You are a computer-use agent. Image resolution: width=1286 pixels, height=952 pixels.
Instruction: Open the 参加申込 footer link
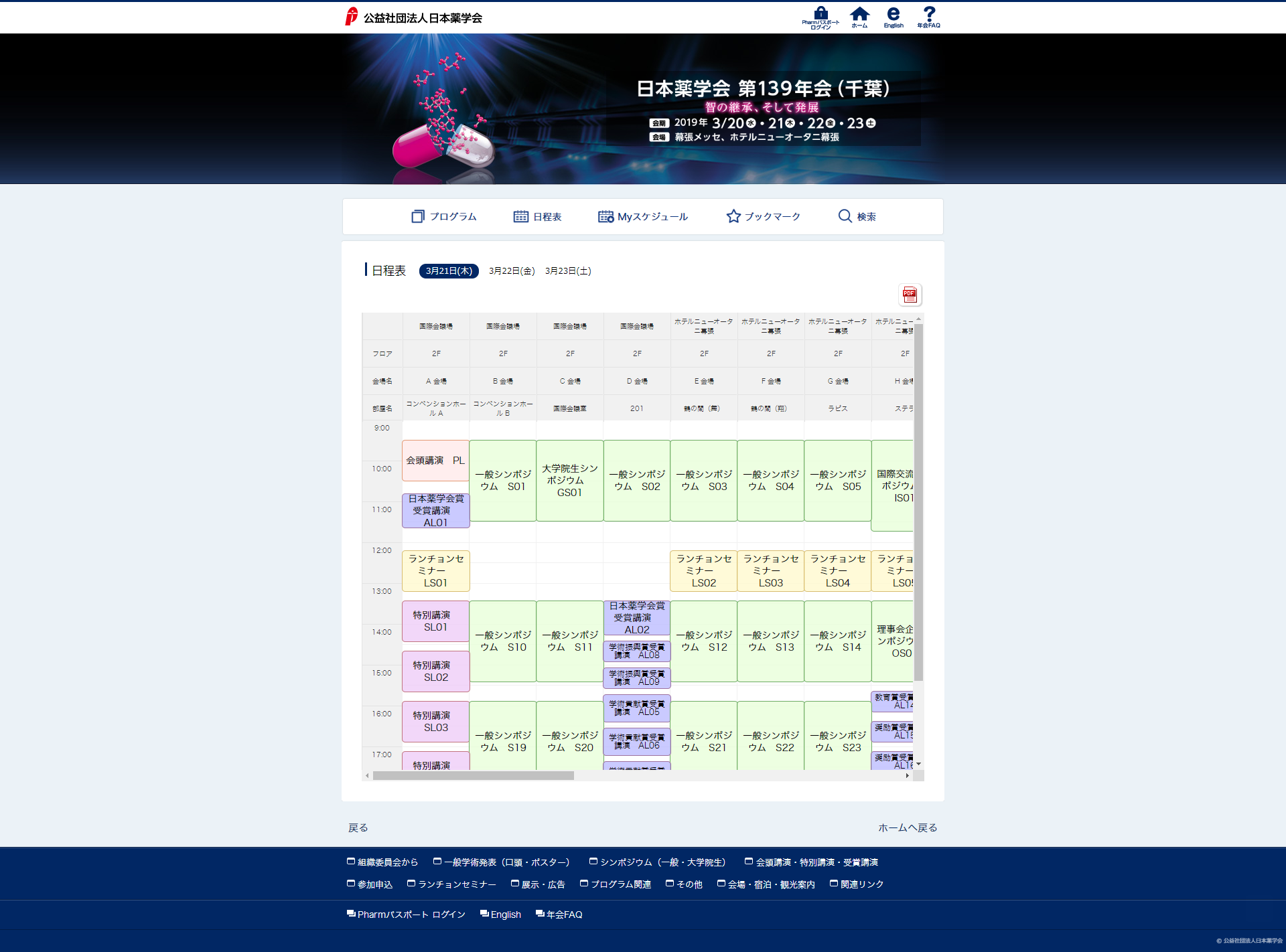pyautogui.click(x=375, y=884)
